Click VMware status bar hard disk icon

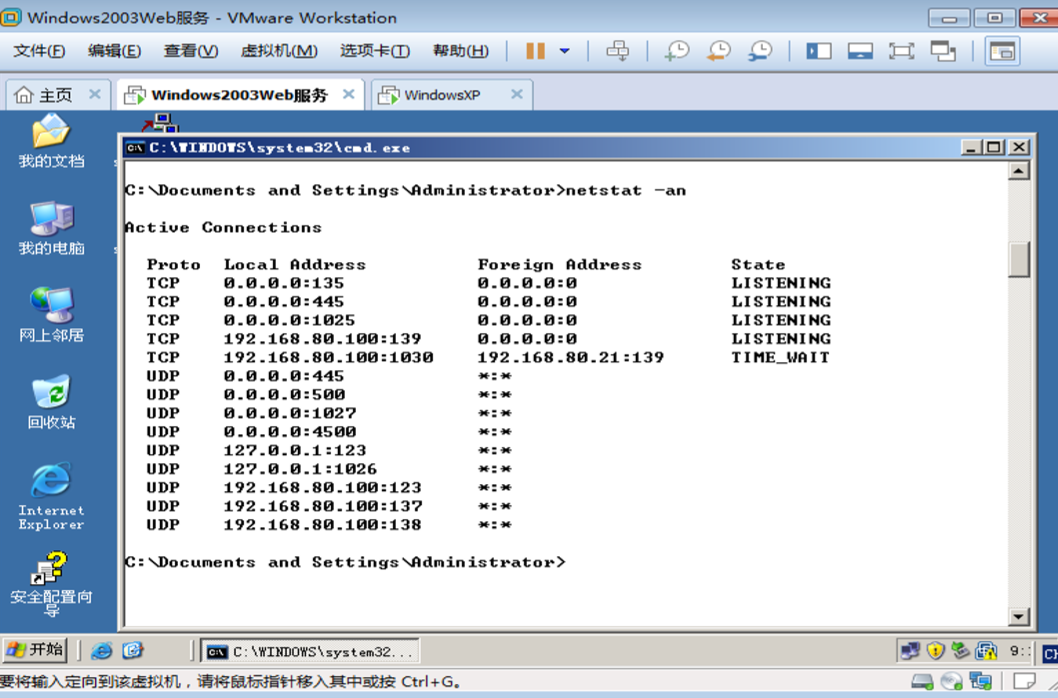point(922,682)
